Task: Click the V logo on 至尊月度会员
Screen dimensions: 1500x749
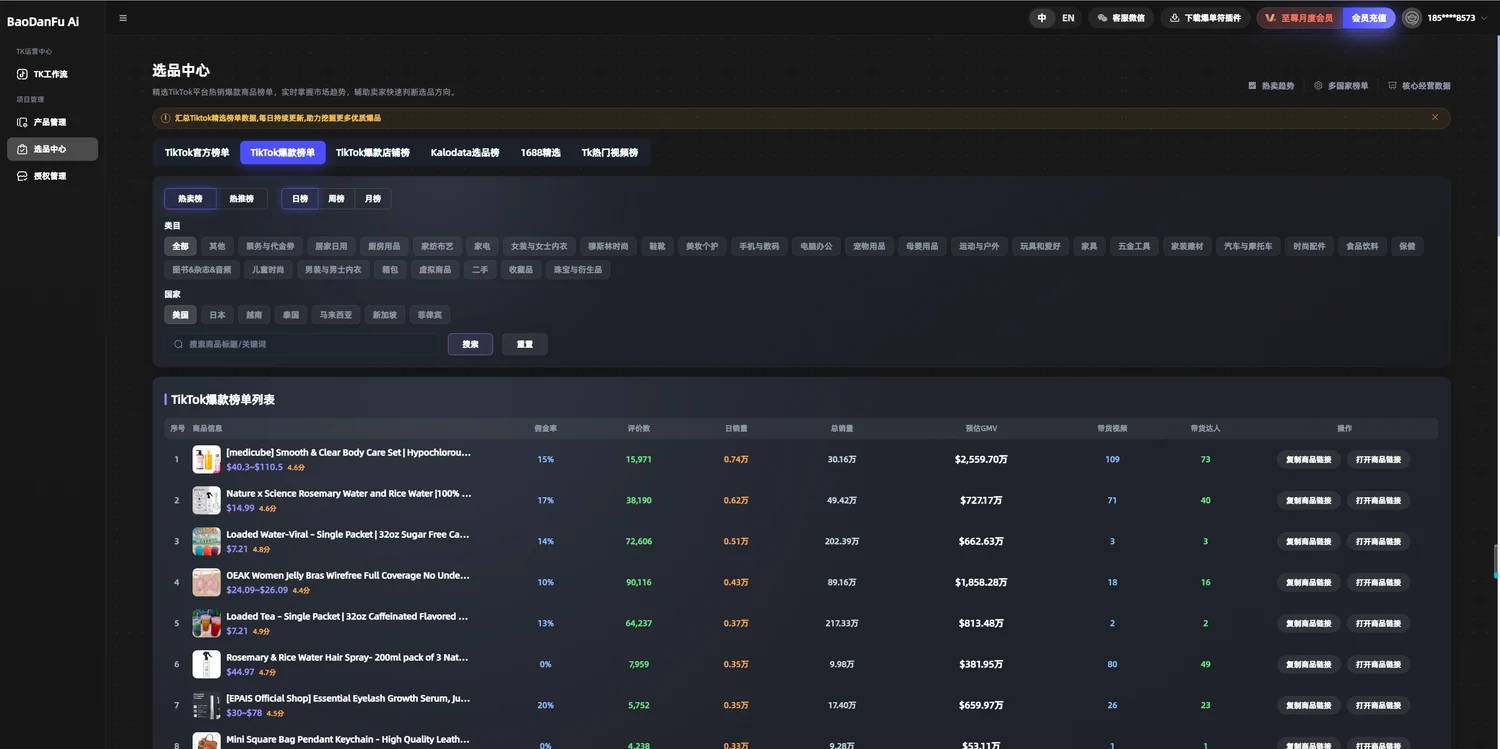Action: (1270, 18)
